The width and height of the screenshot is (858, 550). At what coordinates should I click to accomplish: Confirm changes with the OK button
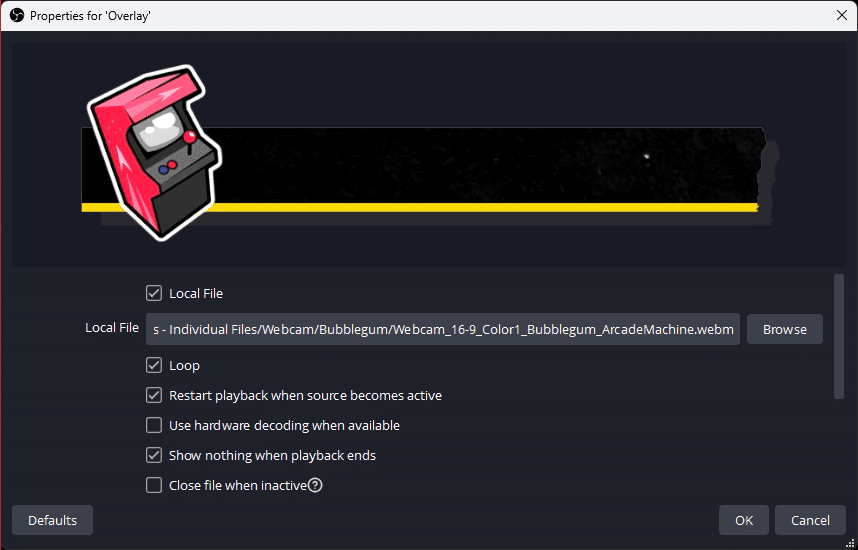pos(743,520)
